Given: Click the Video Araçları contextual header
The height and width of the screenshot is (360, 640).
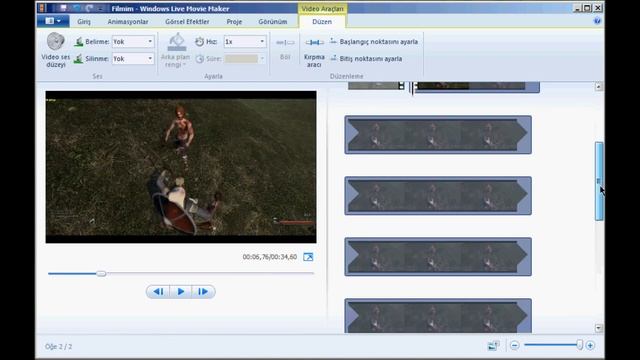Looking at the screenshot, I should pos(322,9).
